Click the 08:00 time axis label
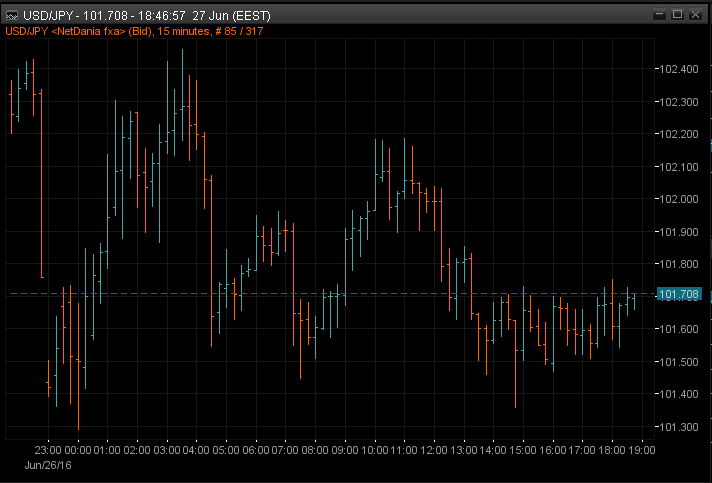 click(x=315, y=450)
